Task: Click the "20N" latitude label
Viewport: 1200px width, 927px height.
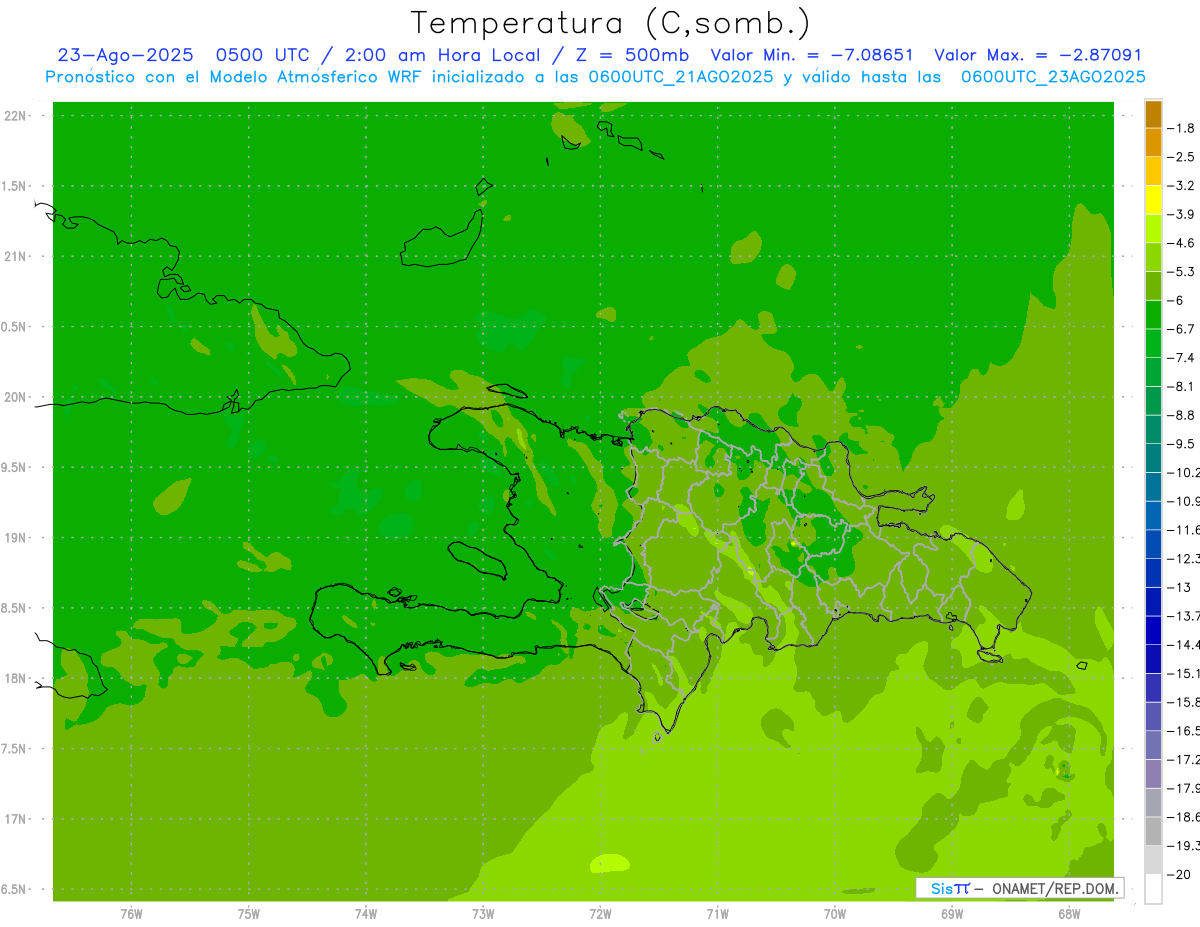Action: point(15,397)
